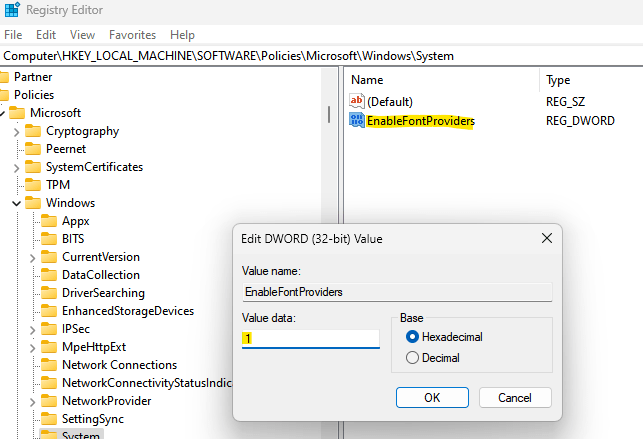Click the Microsoft folder icon
The image size is (643, 439).
17,113
